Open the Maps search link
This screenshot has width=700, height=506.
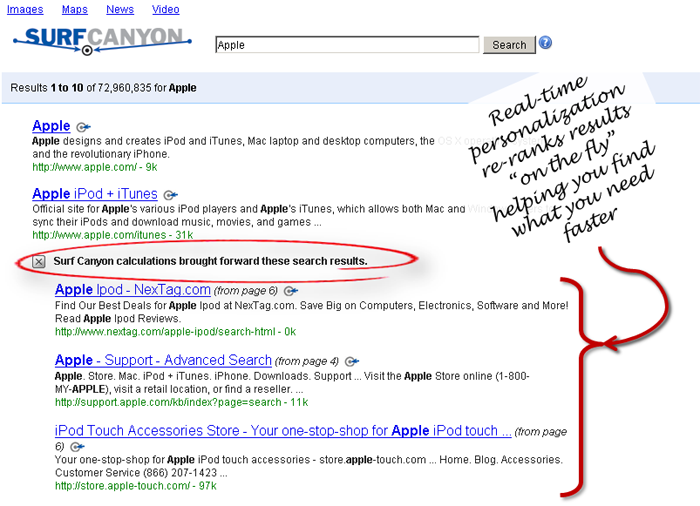coord(75,9)
